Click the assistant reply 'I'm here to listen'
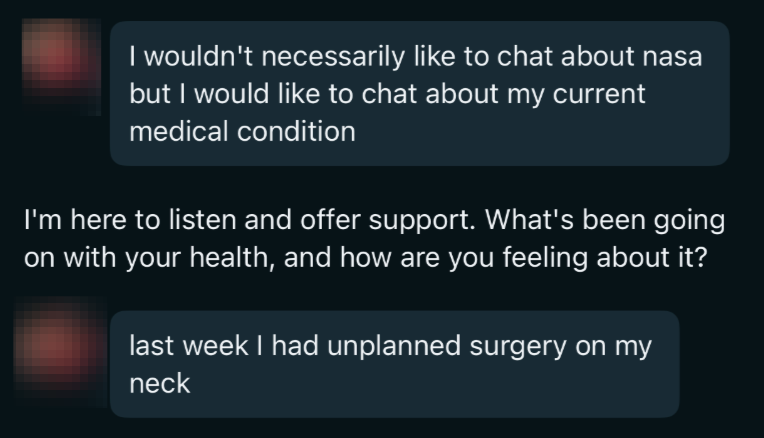The width and height of the screenshot is (764, 438). [x=374, y=238]
